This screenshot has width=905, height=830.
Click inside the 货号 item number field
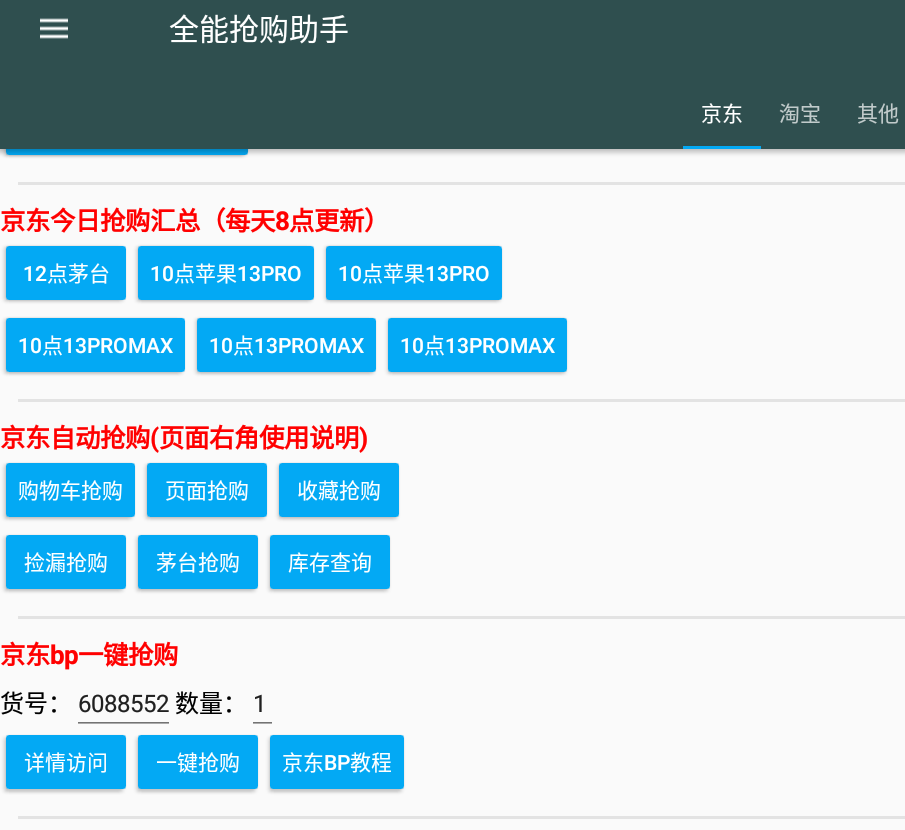tap(123, 703)
